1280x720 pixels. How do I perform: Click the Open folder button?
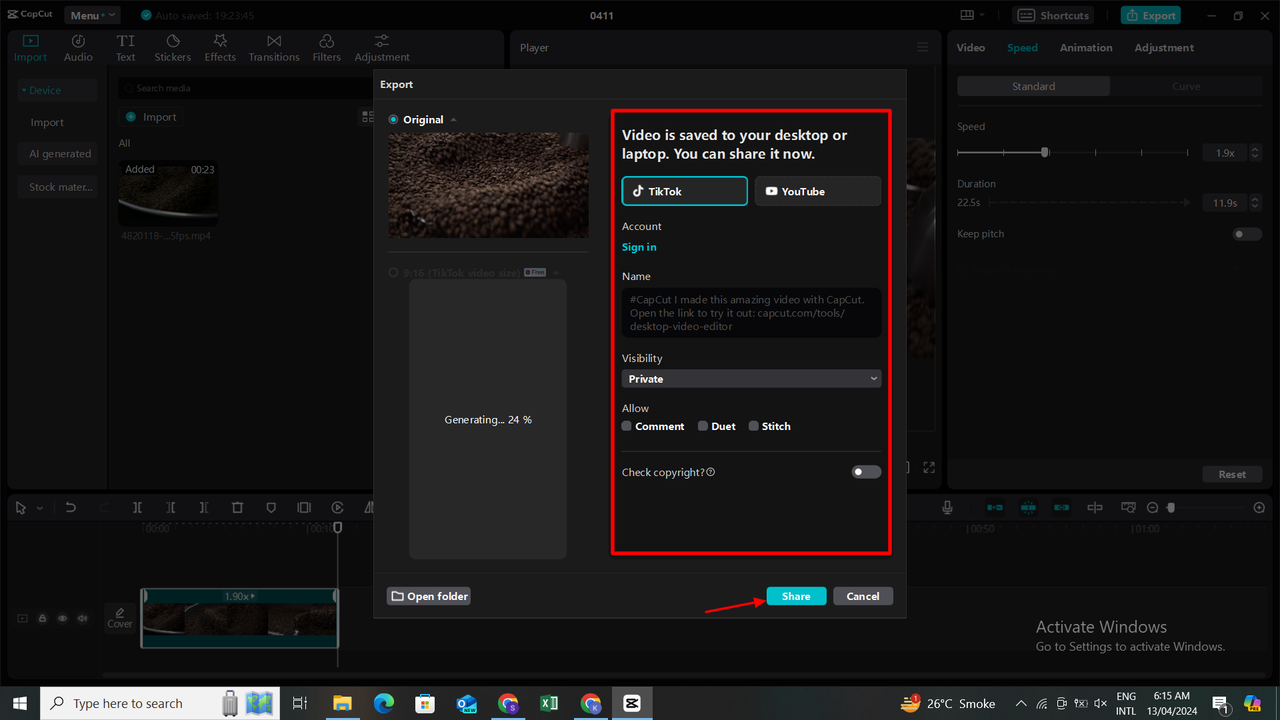coord(428,596)
